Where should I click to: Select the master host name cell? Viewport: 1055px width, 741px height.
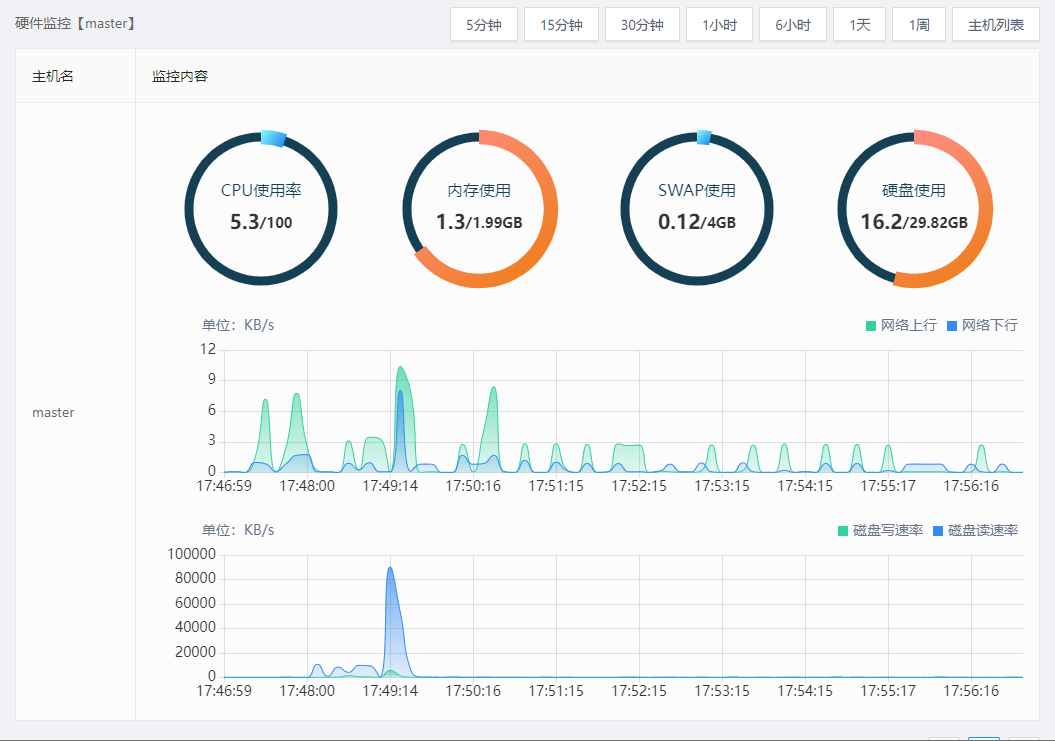point(53,412)
